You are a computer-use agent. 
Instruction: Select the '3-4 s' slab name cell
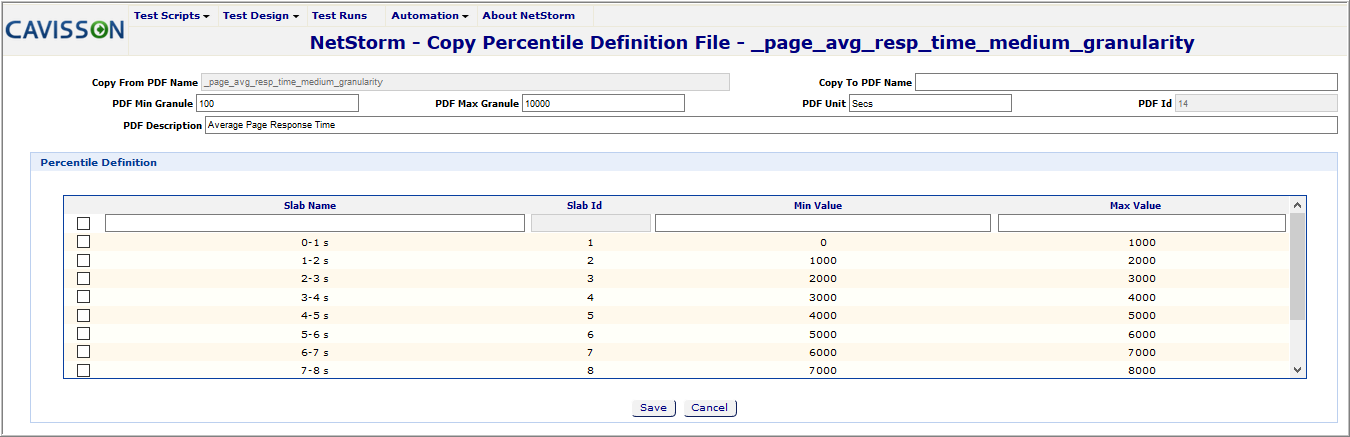tap(315, 297)
